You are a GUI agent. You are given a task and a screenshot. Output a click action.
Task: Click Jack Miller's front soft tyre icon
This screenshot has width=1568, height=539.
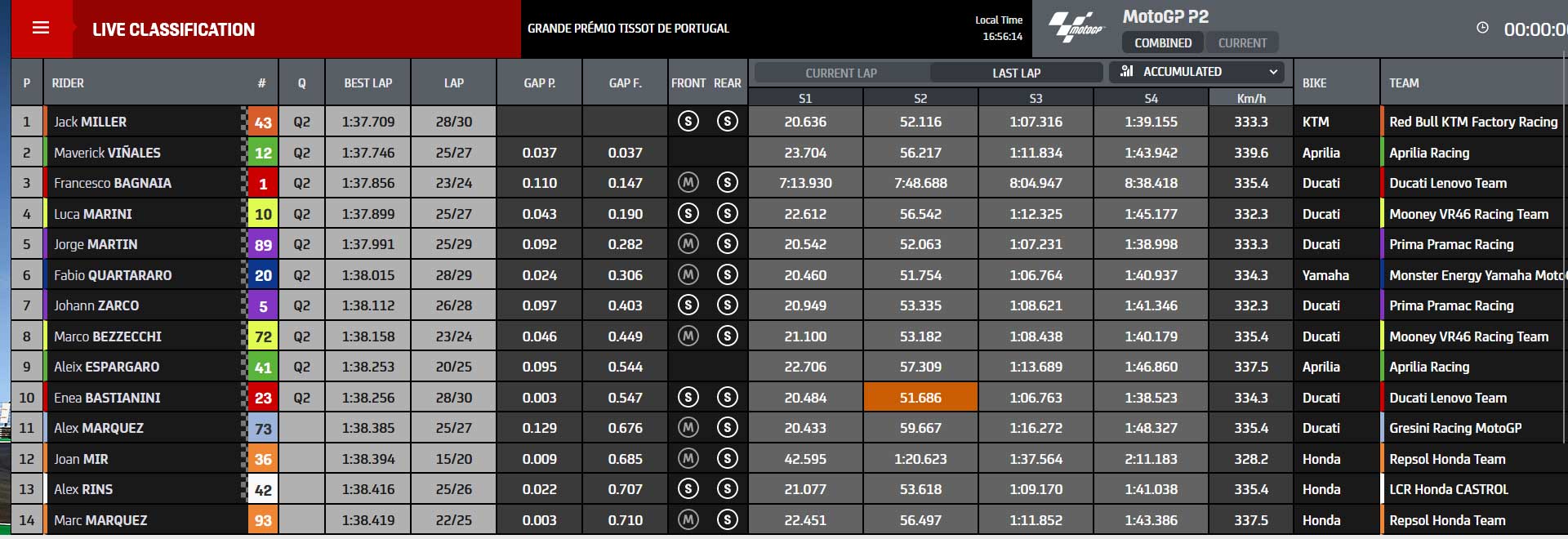(x=688, y=122)
